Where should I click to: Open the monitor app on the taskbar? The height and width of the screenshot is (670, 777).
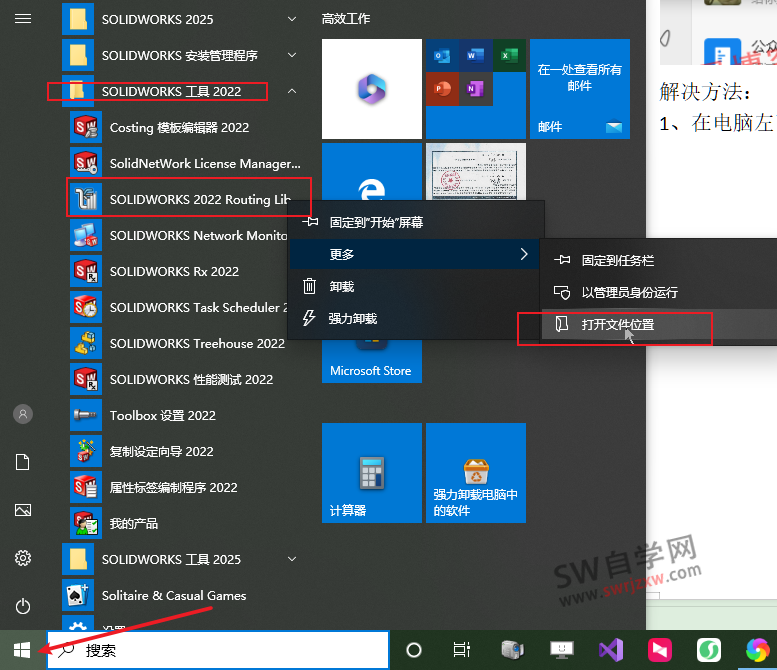point(561,650)
